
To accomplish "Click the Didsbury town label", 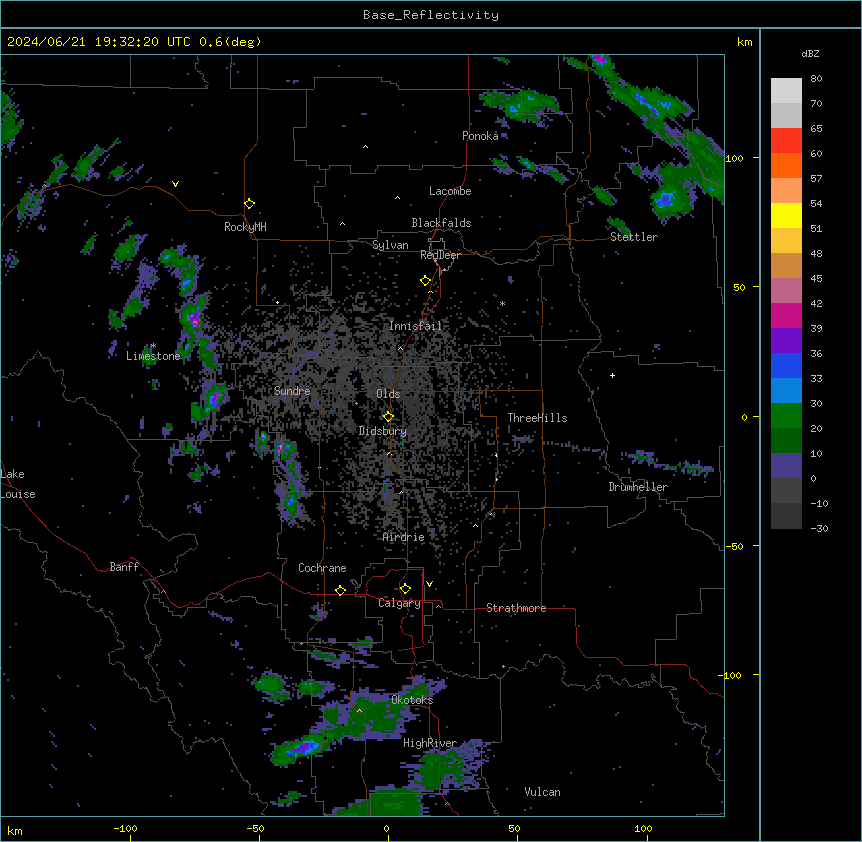I will click(x=383, y=431).
